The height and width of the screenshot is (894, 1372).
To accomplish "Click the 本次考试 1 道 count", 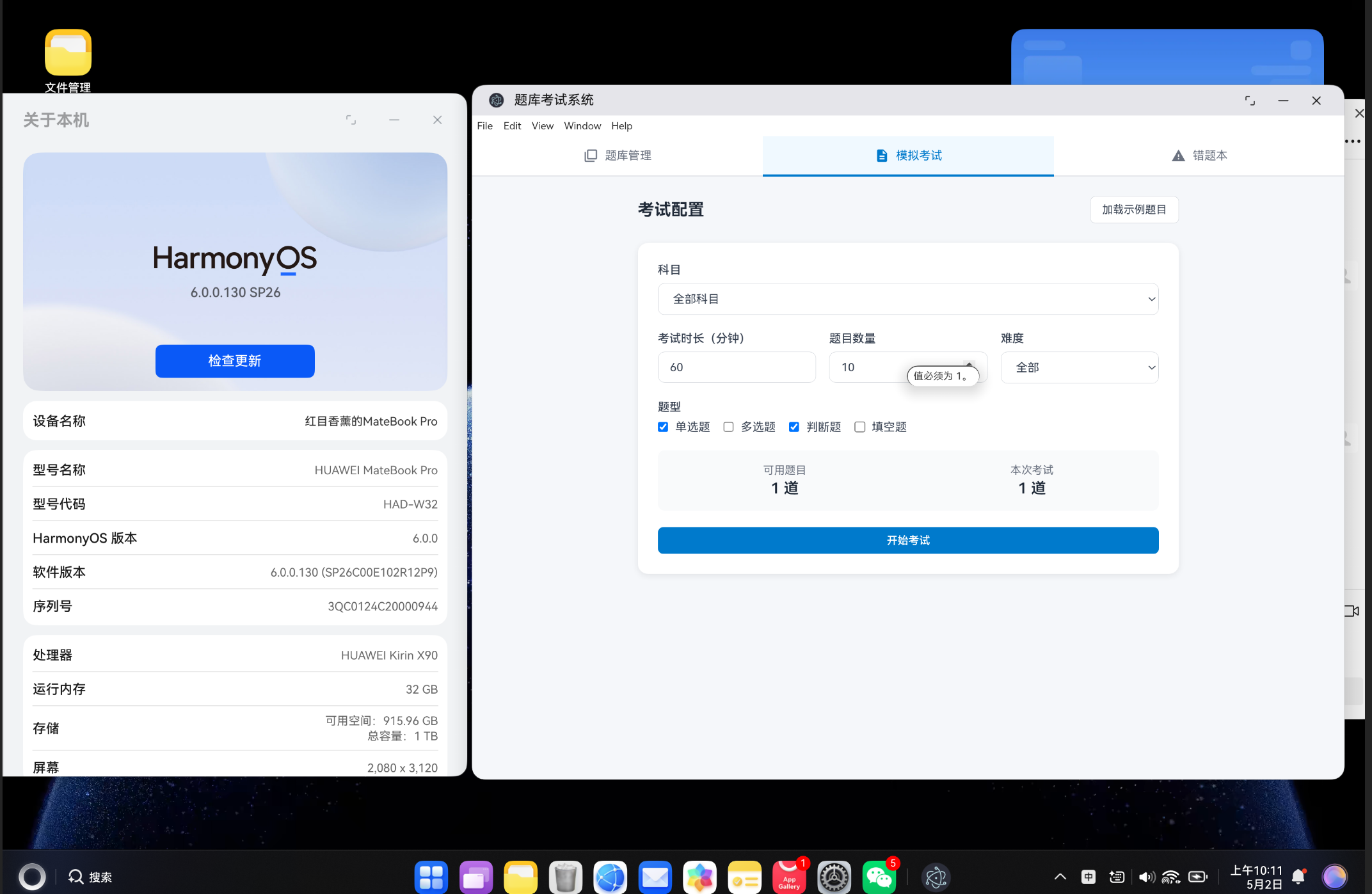I will point(1032,488).
